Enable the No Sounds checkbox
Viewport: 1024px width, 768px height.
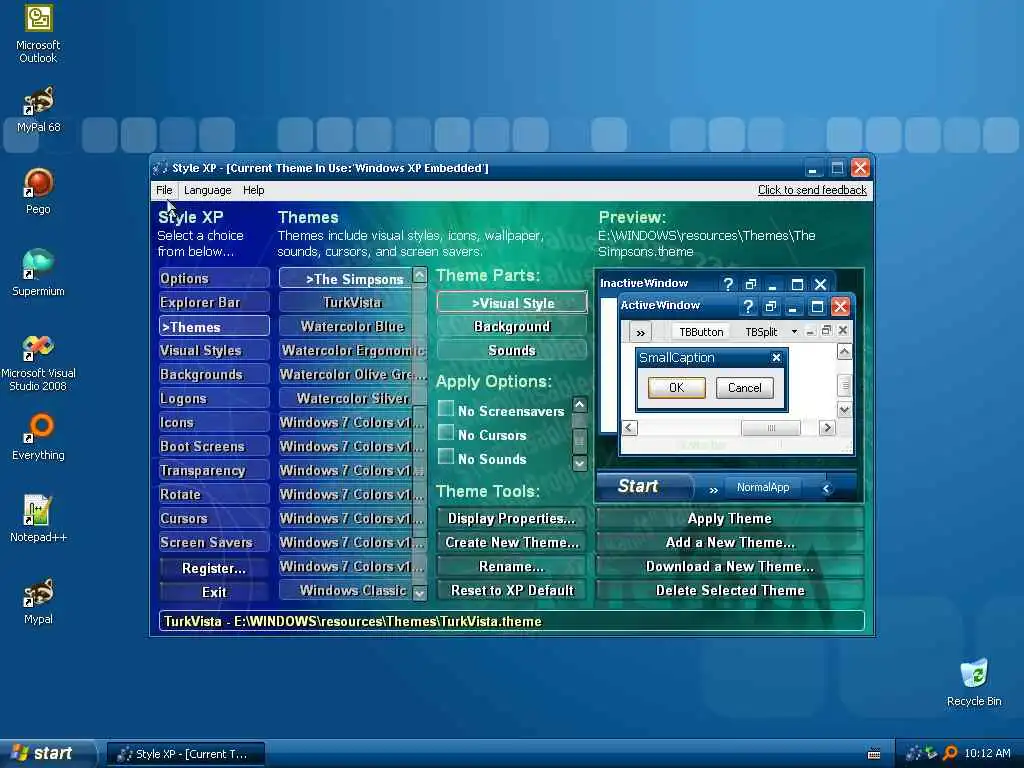coord(445,456)
